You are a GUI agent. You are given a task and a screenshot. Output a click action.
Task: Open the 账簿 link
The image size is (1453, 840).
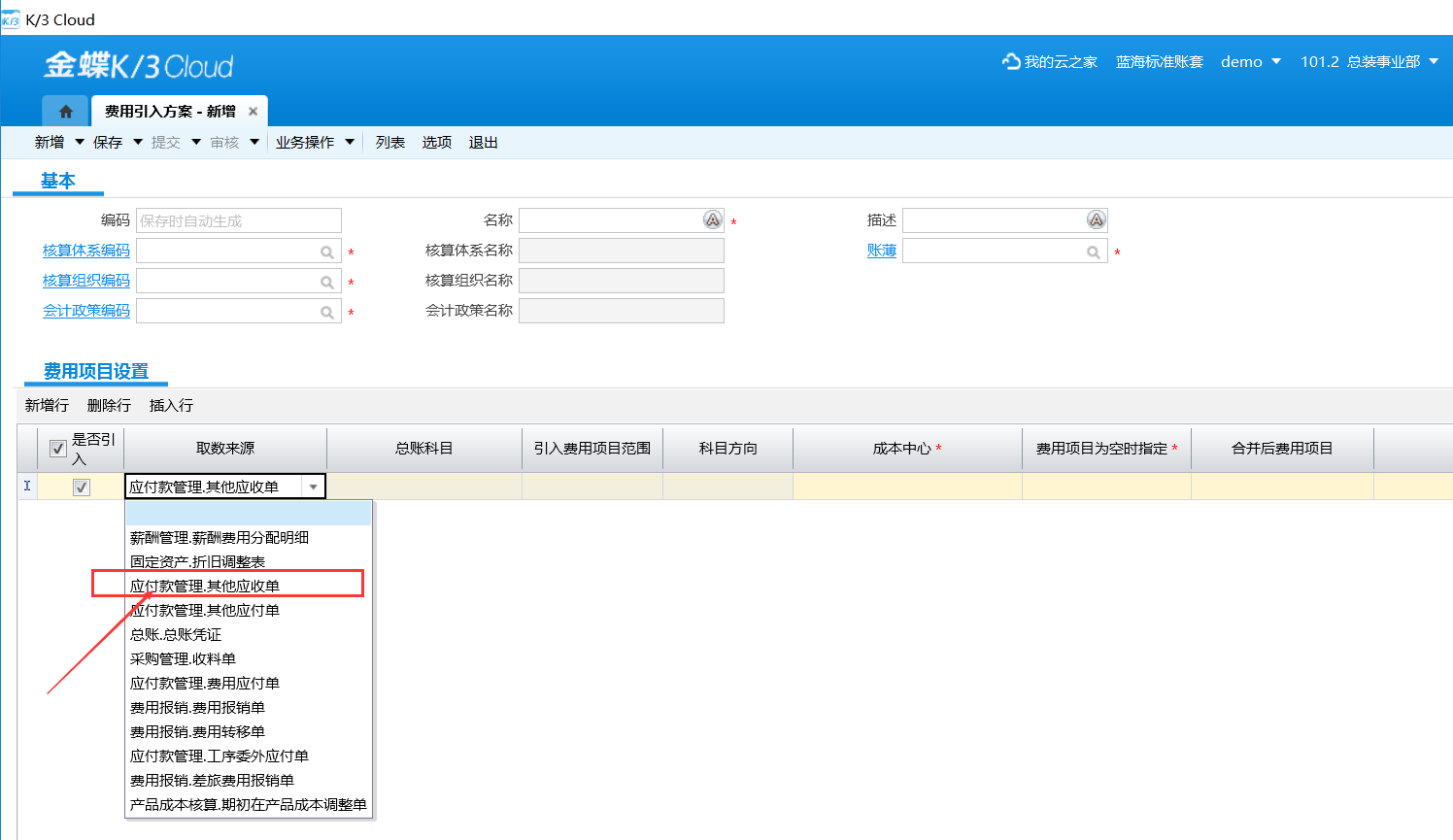[x=882, y=251]
